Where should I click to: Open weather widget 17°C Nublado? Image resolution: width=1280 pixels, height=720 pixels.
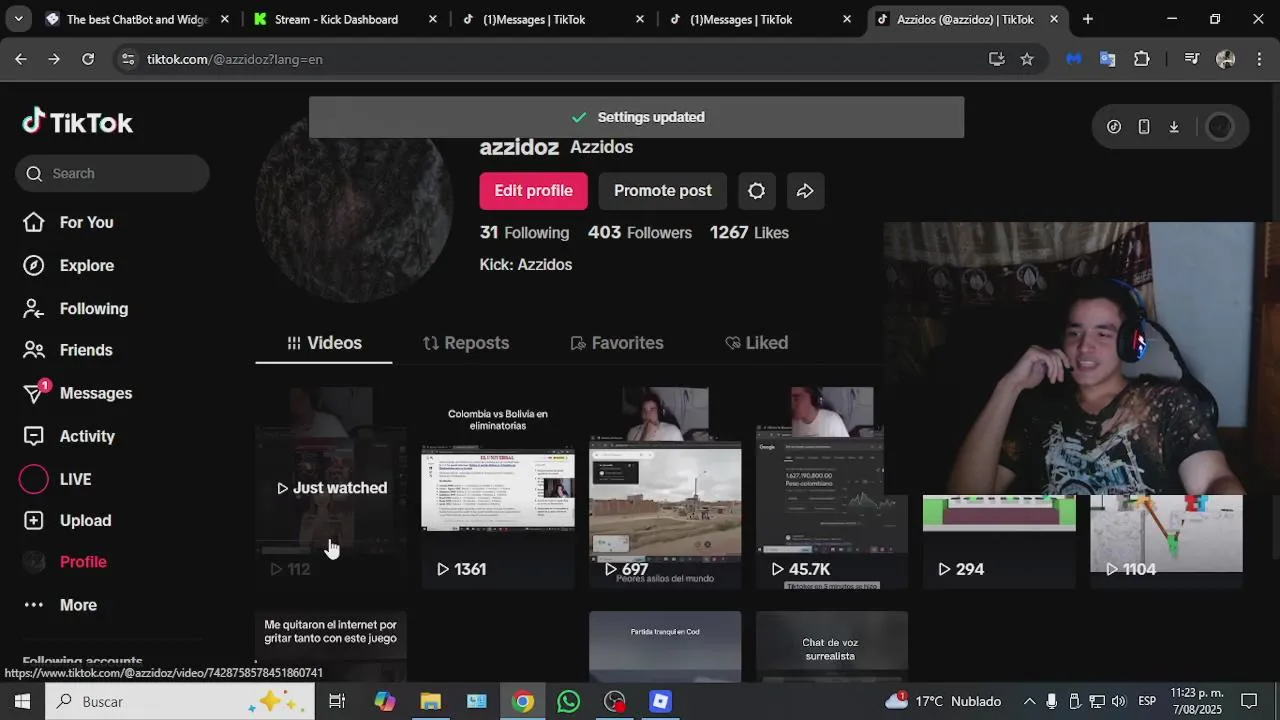point(943,701)
